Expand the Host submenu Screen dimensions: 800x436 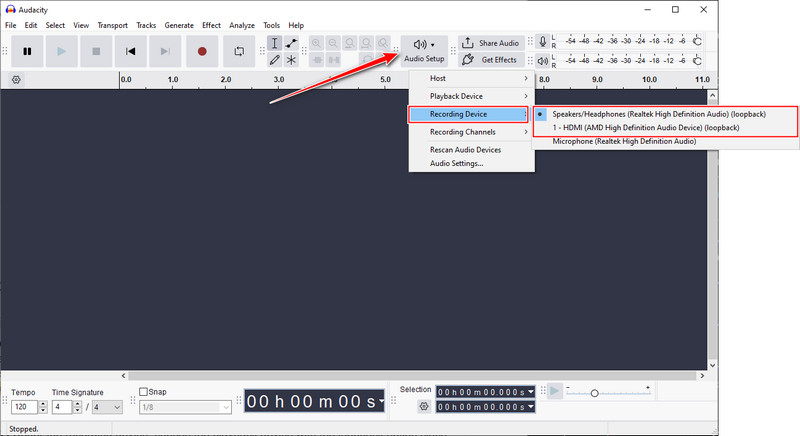(x=471, y=79)
